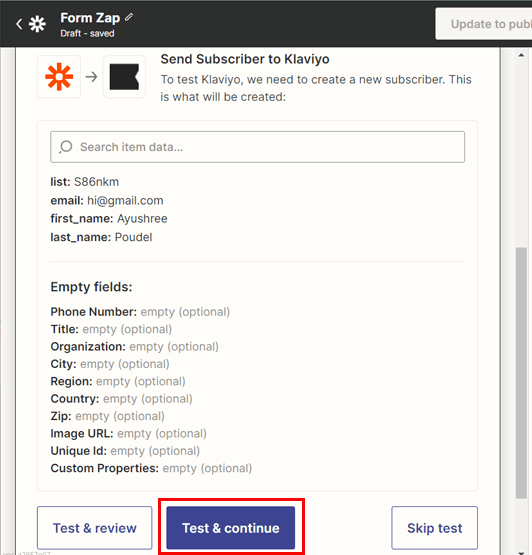This screenshot has height=555, width=532.
Task: Focus the Search item data field
Action: click(x=258, y=147)
